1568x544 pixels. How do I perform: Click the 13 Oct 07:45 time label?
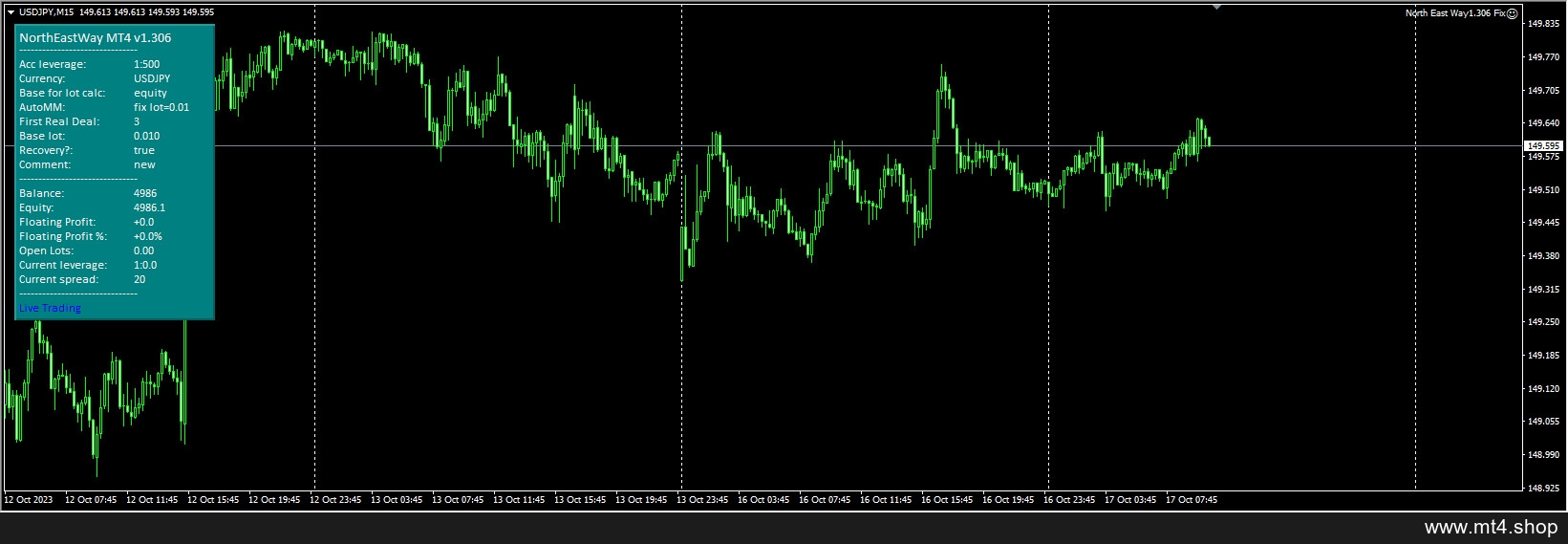click(458, 500)
